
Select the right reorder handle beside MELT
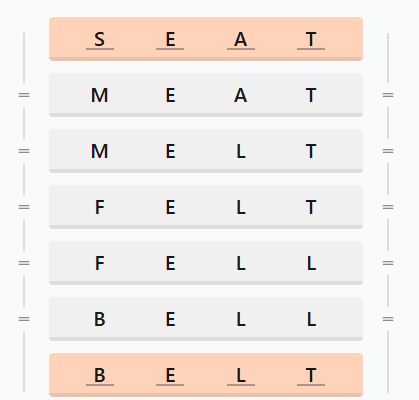(388, 151)
